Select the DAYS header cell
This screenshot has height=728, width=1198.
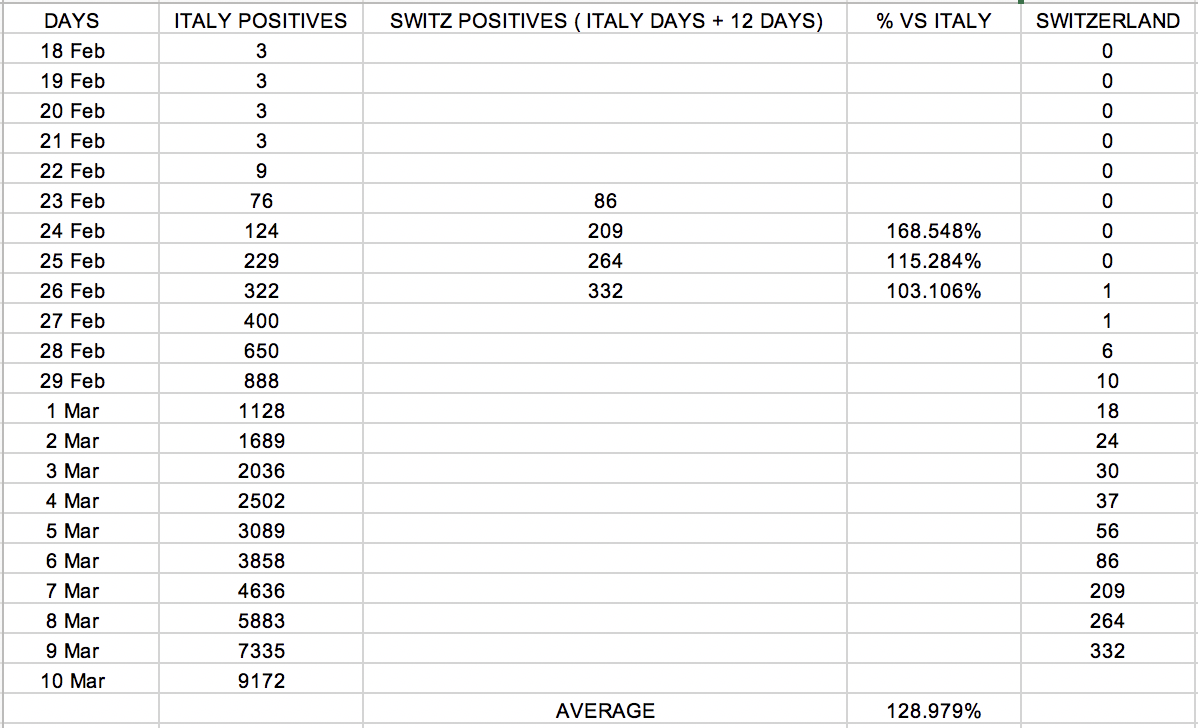coord(72,21)
